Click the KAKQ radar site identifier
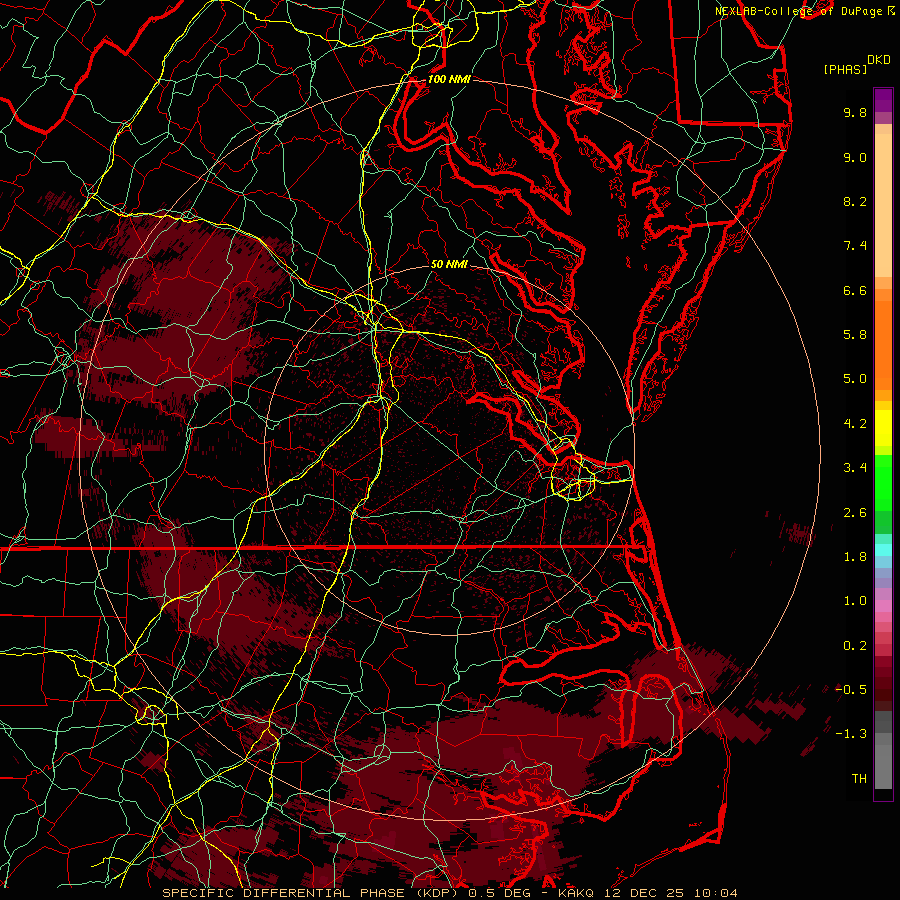Image resolution: width=900 pixels, height=900 pixels. click(577, 893)
